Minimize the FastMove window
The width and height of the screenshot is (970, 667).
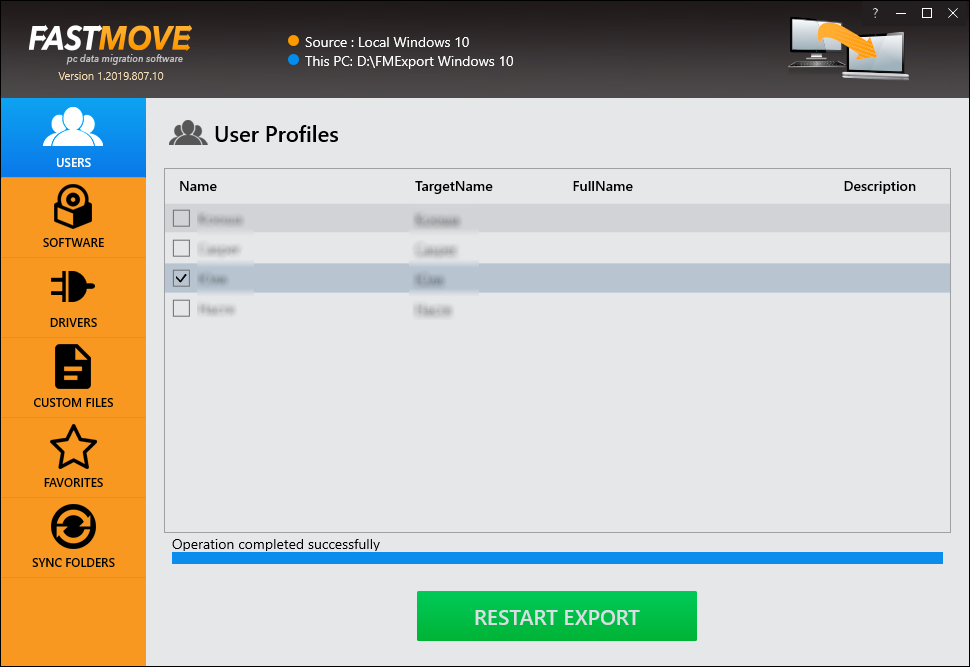[x=901, y=13]
